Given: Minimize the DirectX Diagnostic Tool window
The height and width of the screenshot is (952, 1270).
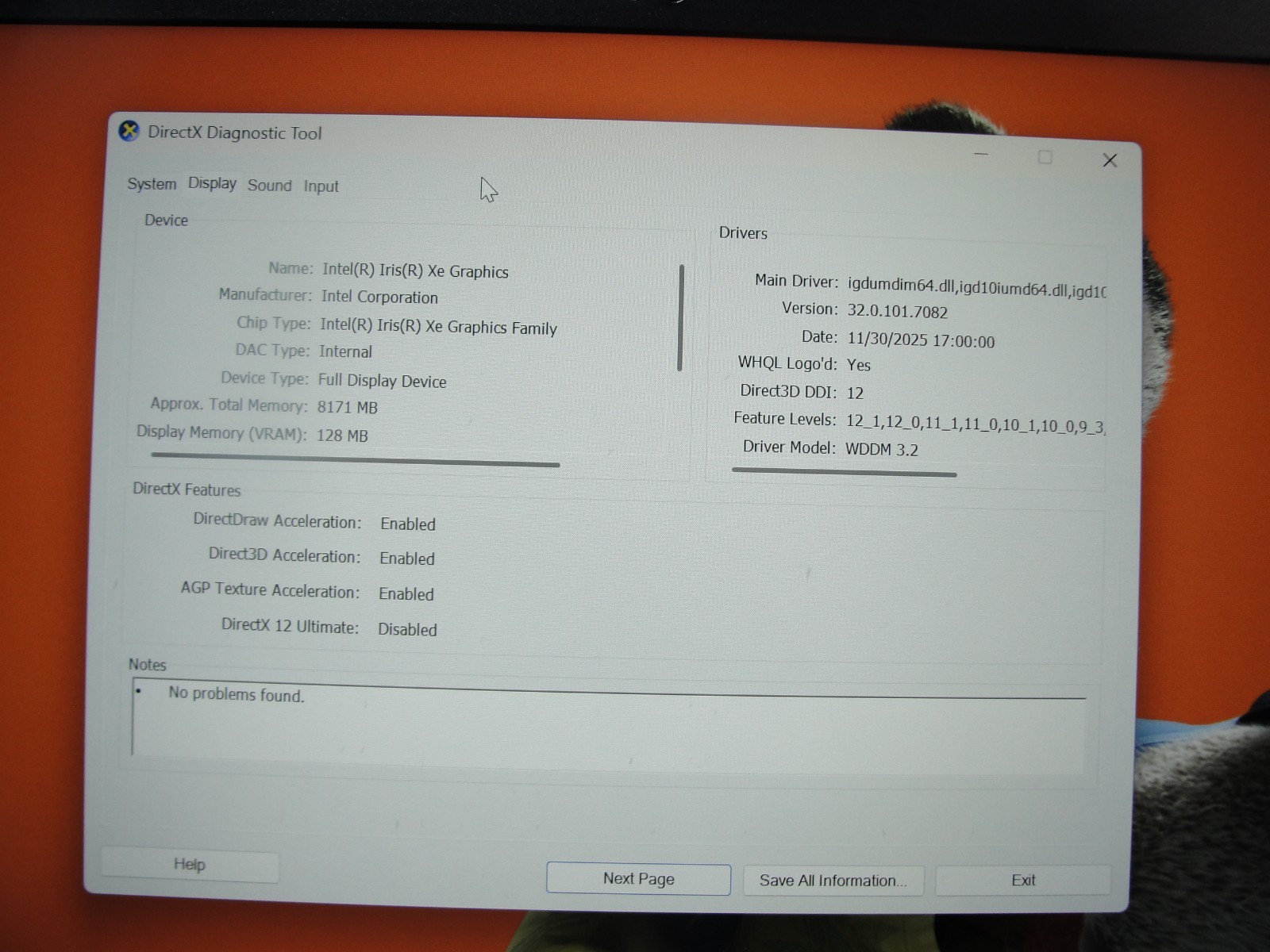Looking at the screenshot, I should point(981,155).
